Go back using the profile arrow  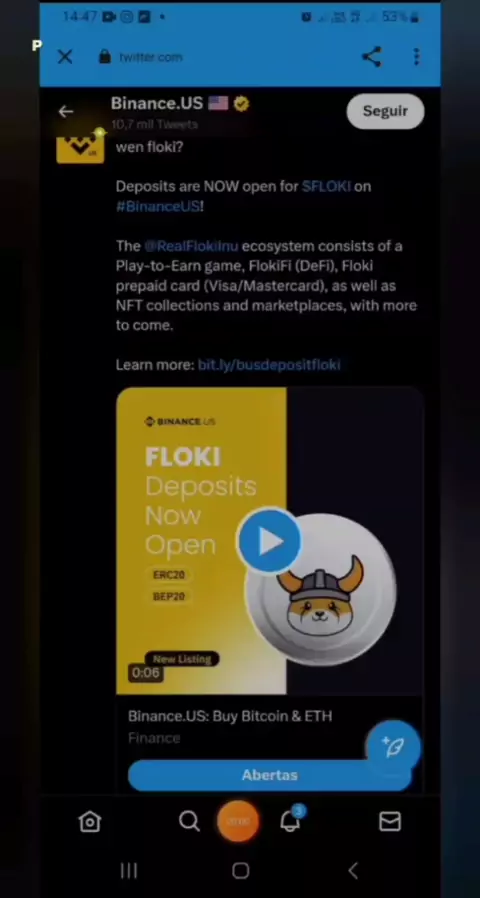point(66,111)
